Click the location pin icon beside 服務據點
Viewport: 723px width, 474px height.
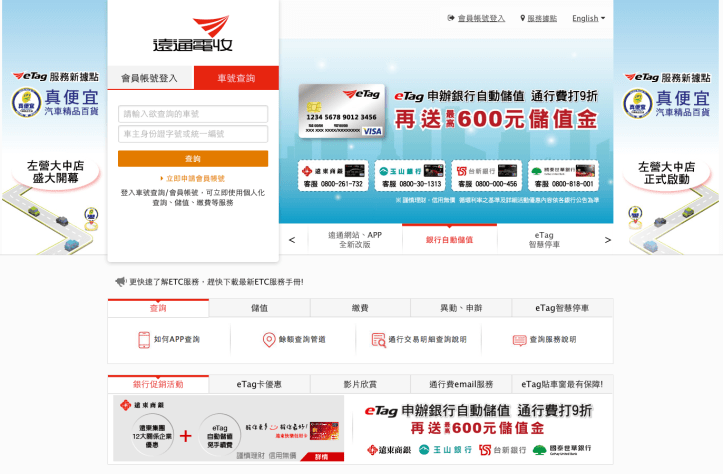coord(522,18)
